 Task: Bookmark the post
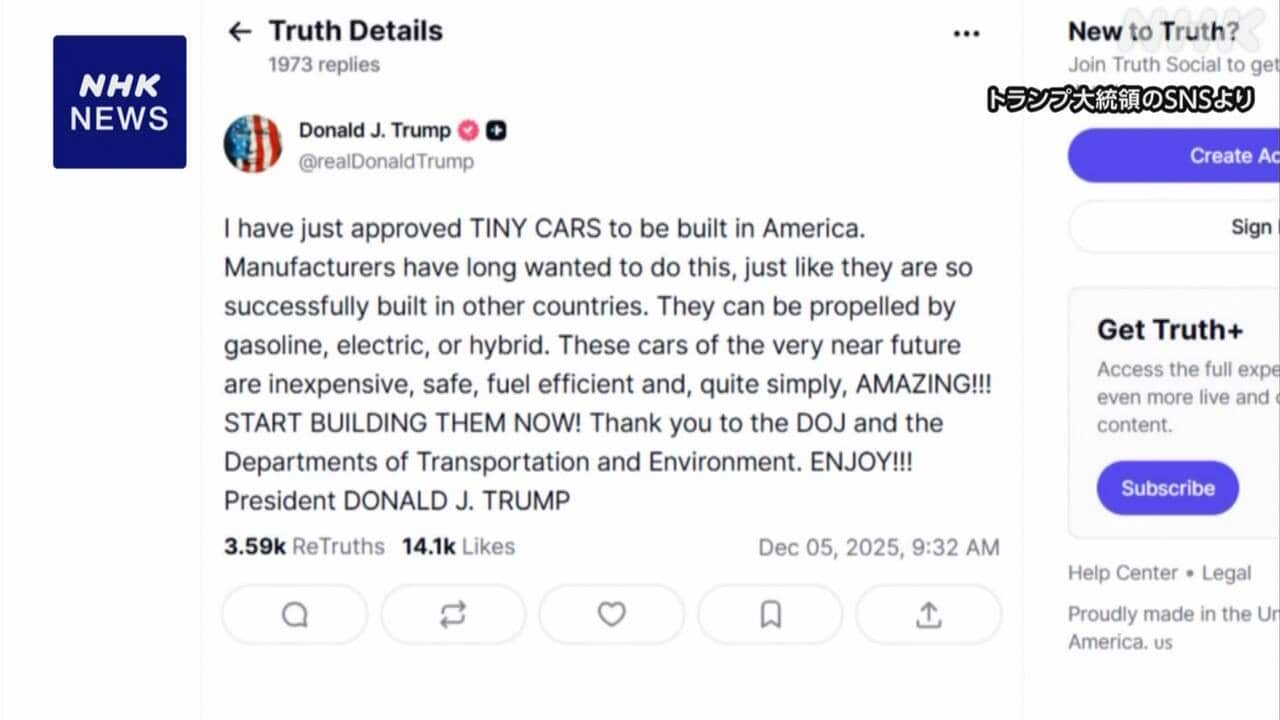point(770,614)
